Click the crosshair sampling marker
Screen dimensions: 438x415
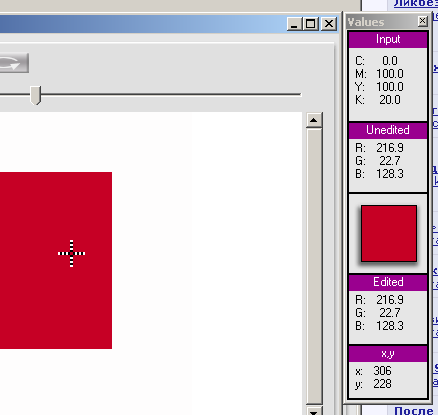pyautogui.click(x=71, y=253)
